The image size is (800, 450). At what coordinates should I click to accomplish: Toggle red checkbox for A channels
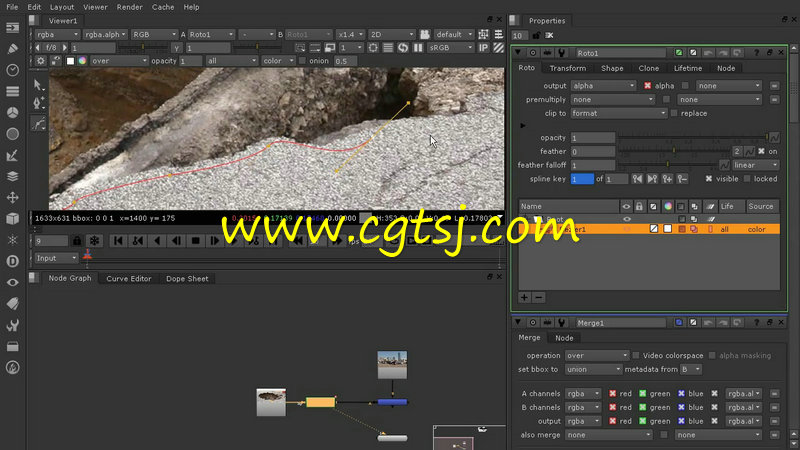(x=612, y=394)
